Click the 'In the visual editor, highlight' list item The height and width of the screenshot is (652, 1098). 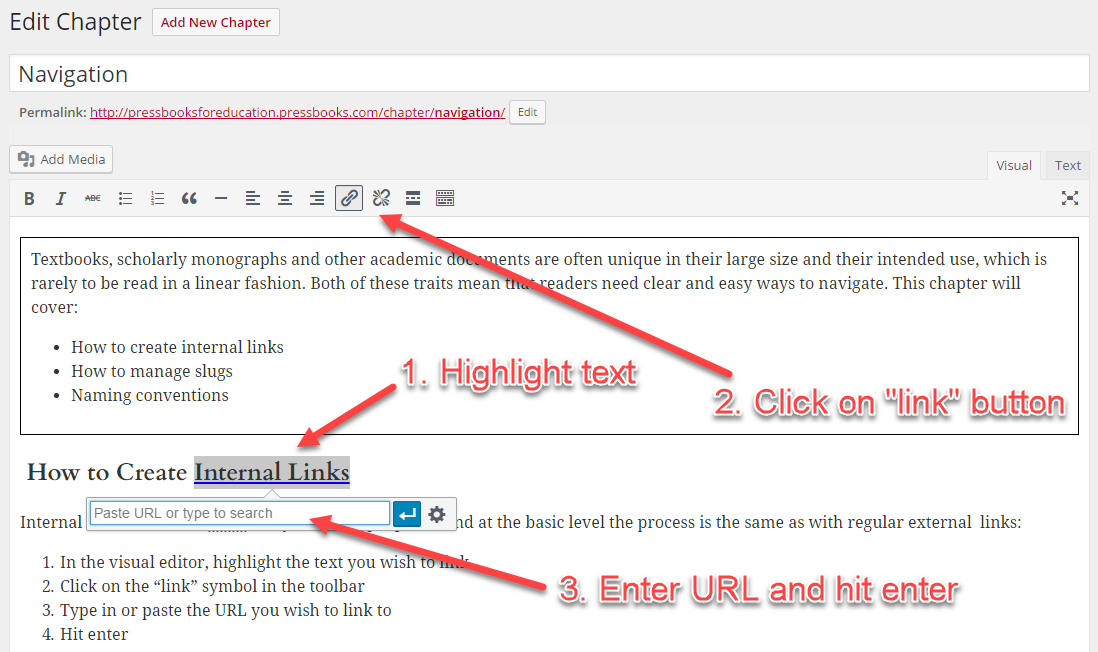pos(264,562)
